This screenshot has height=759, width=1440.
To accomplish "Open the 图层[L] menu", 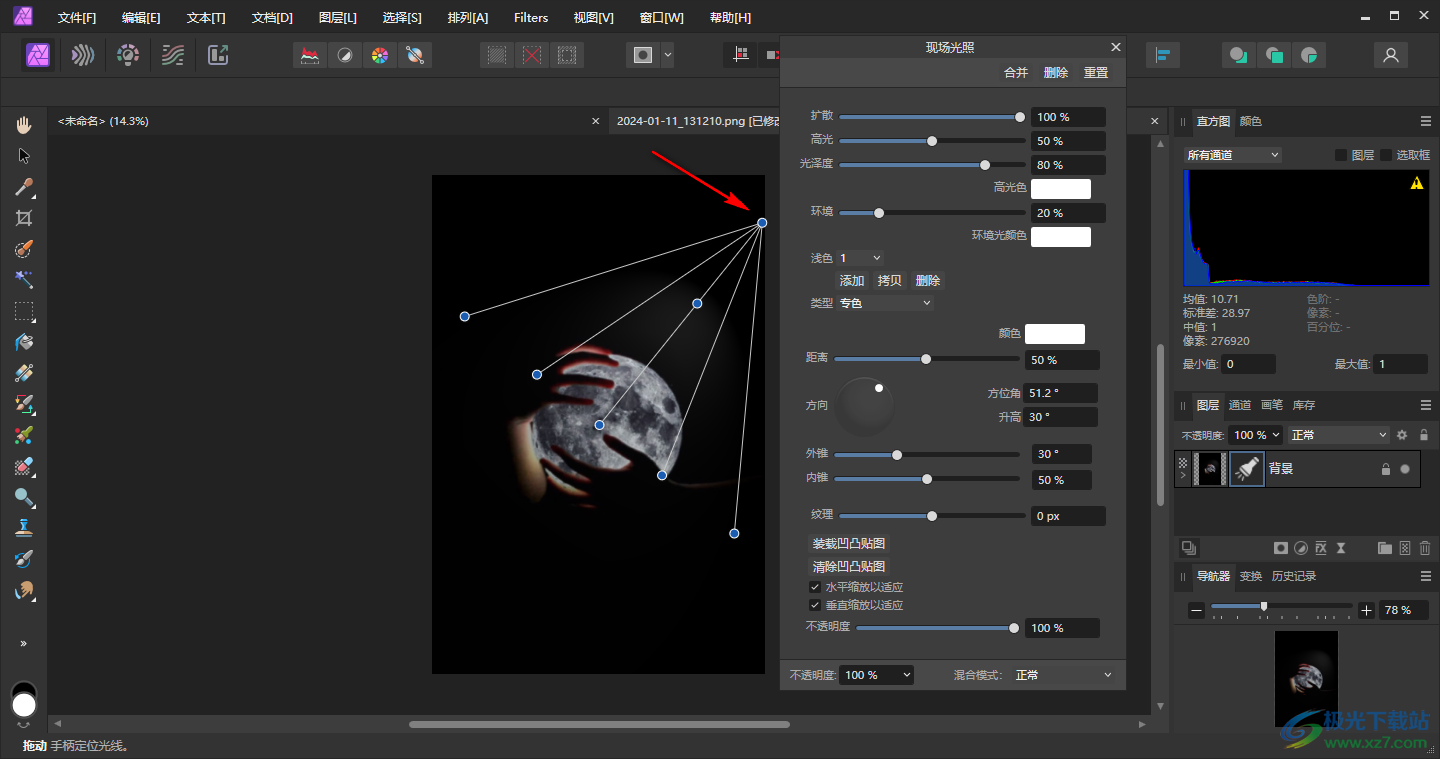I will (337, 18).
